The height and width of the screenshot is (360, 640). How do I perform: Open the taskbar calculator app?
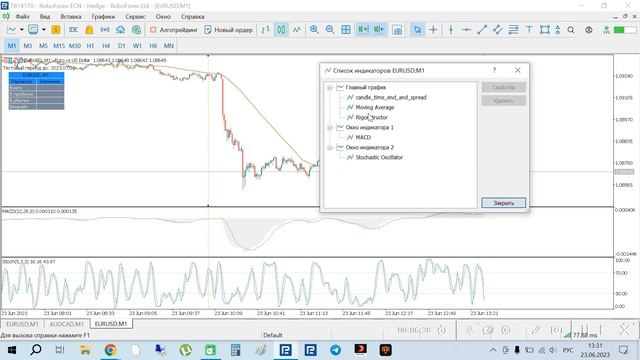235,350
